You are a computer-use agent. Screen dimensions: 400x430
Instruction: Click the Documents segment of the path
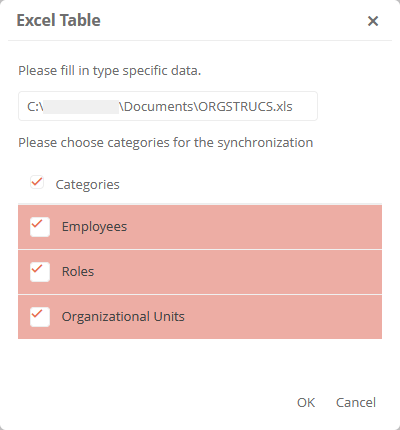coord(159,107)
